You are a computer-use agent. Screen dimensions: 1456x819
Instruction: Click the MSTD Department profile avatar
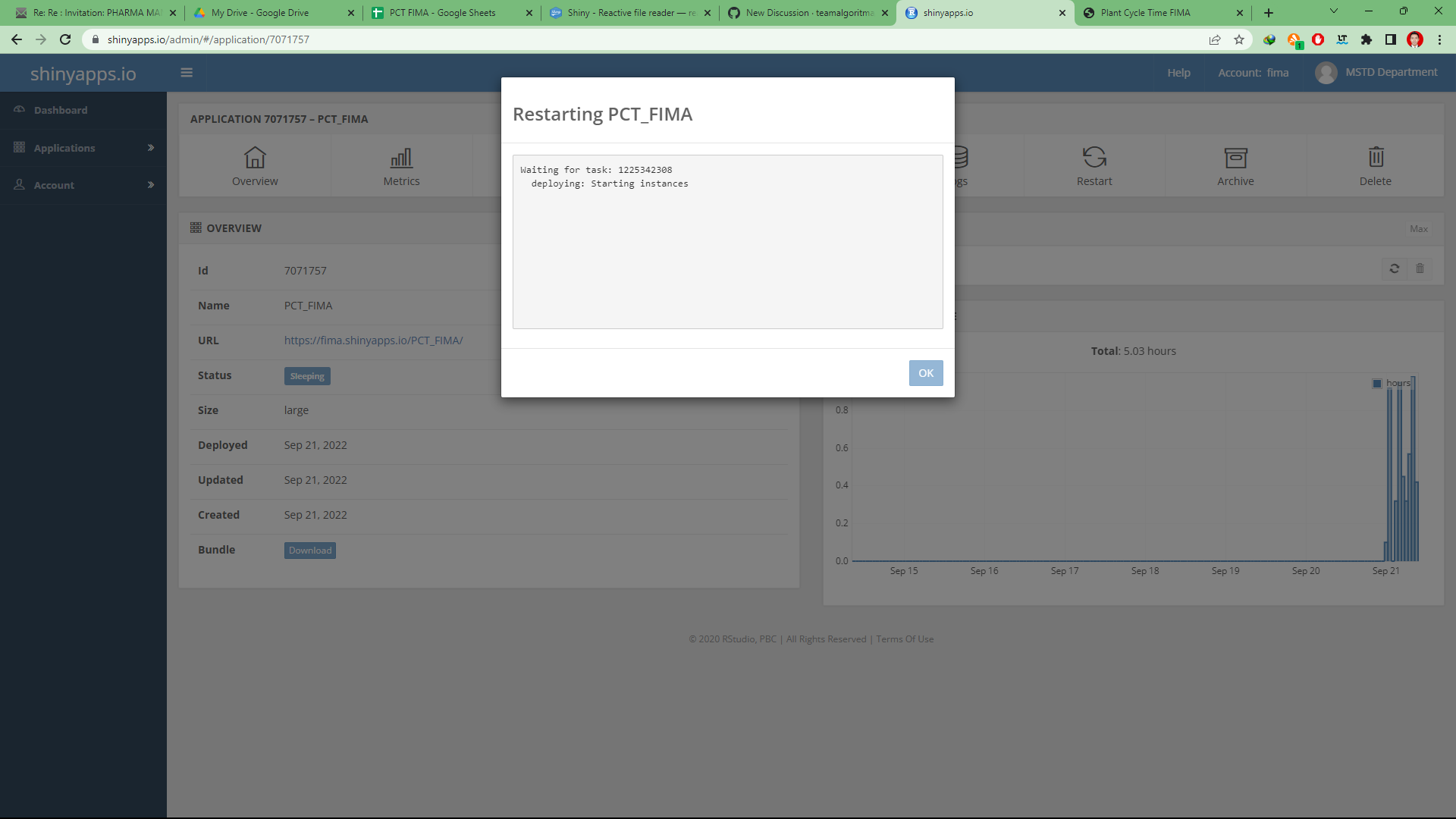(1327, 72)
